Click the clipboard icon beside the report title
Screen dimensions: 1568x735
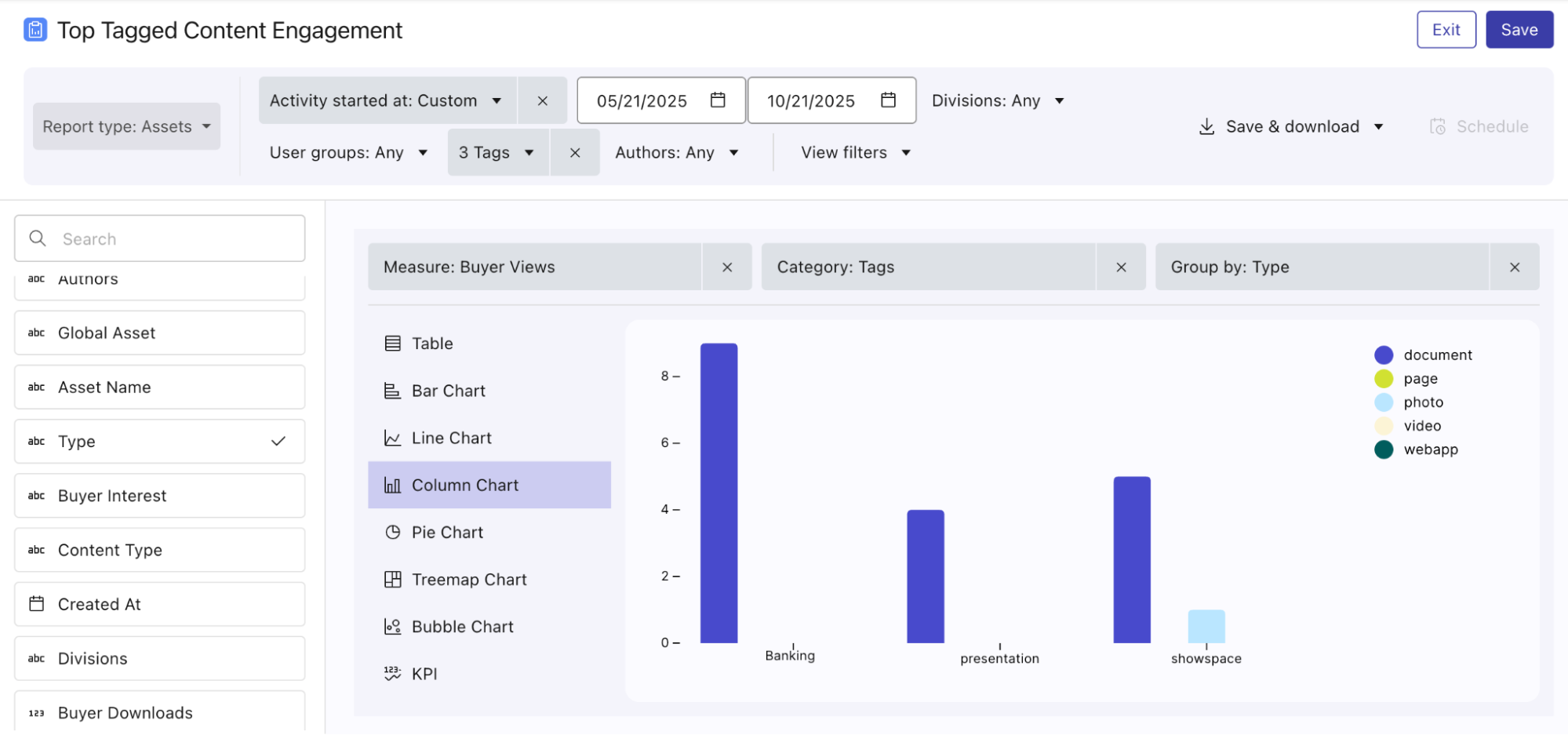[35, 29]
